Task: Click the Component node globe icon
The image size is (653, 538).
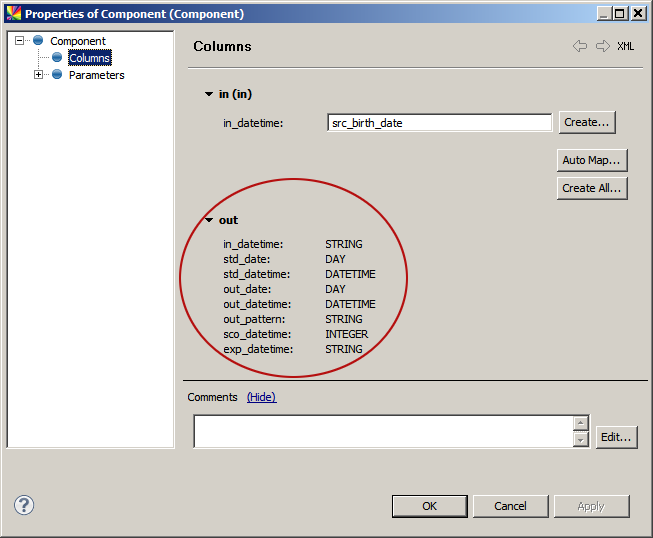Action: [x=38, y=41]
